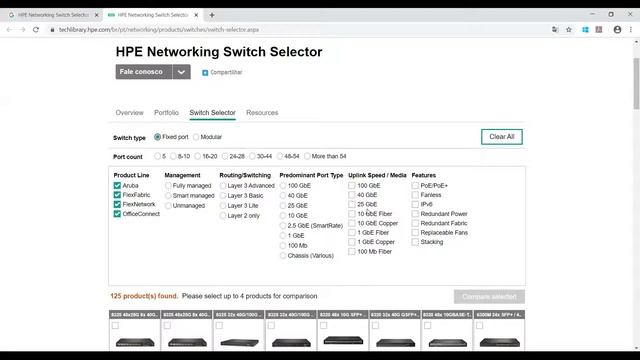Enable the Fanless feature filter
The image size is (640, 360).
click(415, 195)
